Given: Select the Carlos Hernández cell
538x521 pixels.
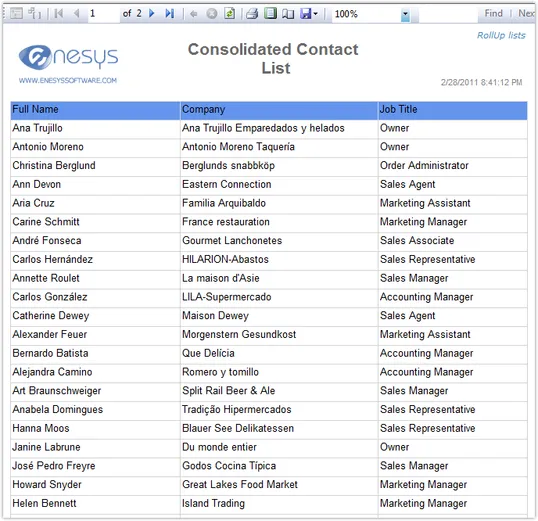Looking at the screenshot, I should pyautogui.click(x=95, y=260).
